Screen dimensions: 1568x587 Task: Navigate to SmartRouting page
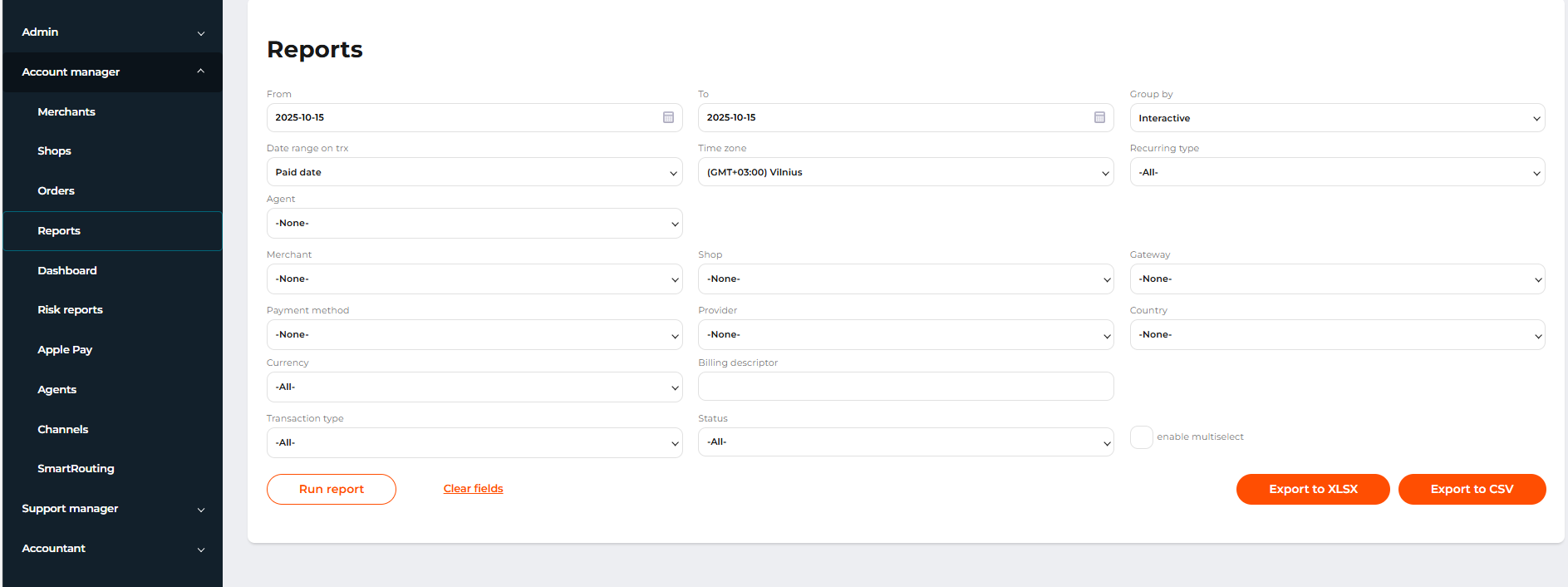tap(76, 469)
